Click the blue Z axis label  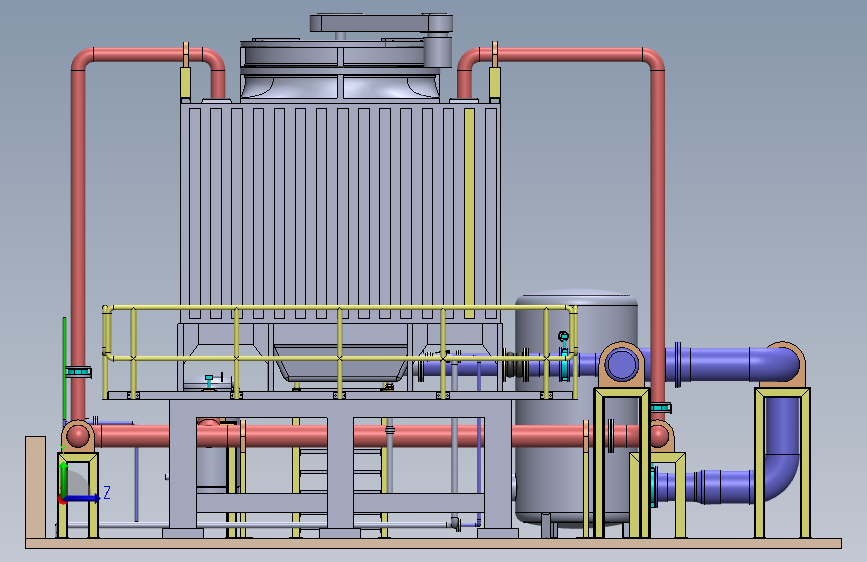(107, 492)
